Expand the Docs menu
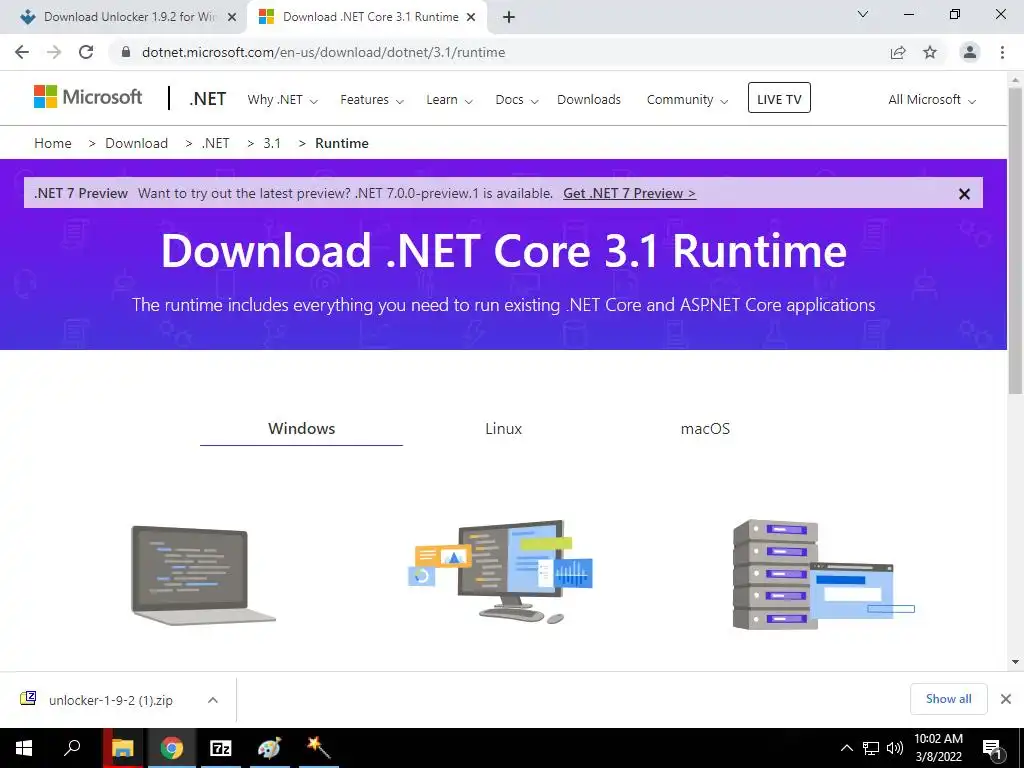The width and height of the screenshot is (1024, 768). click(x=517, y=100)
